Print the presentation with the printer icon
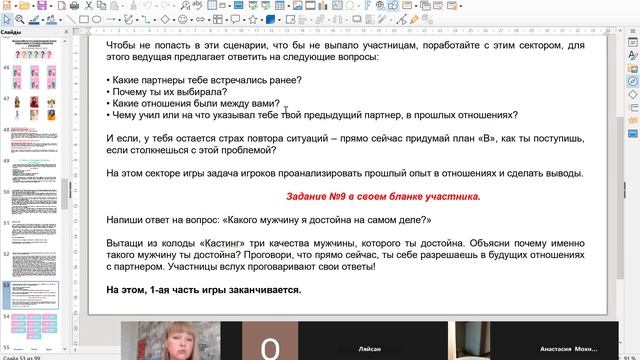Image resolution: width=640 pixels, height=360 pixels. 74,6
